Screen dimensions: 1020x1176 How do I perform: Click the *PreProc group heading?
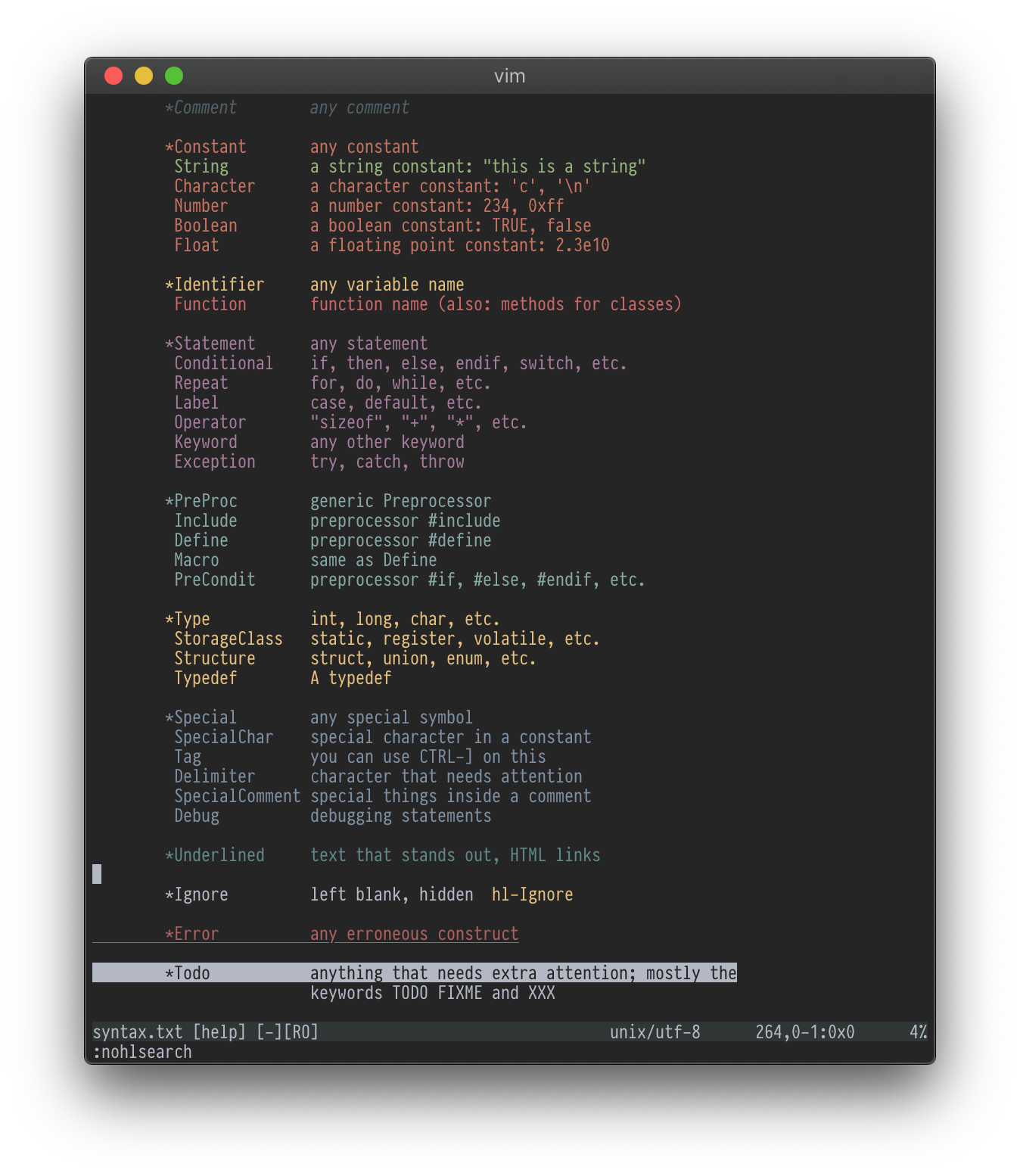point(201,500)
